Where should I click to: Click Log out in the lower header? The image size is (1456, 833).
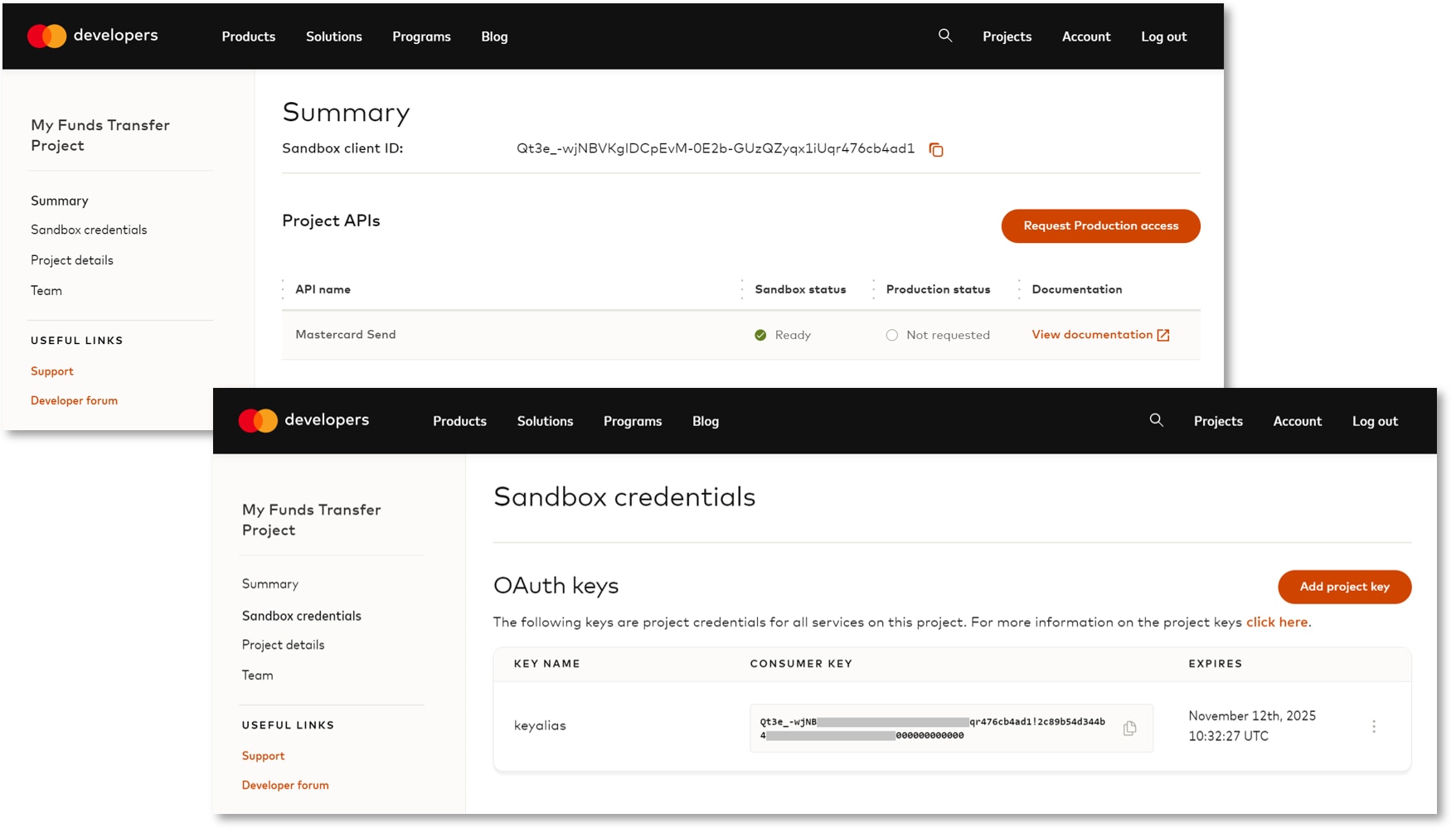click(1375, 421)
